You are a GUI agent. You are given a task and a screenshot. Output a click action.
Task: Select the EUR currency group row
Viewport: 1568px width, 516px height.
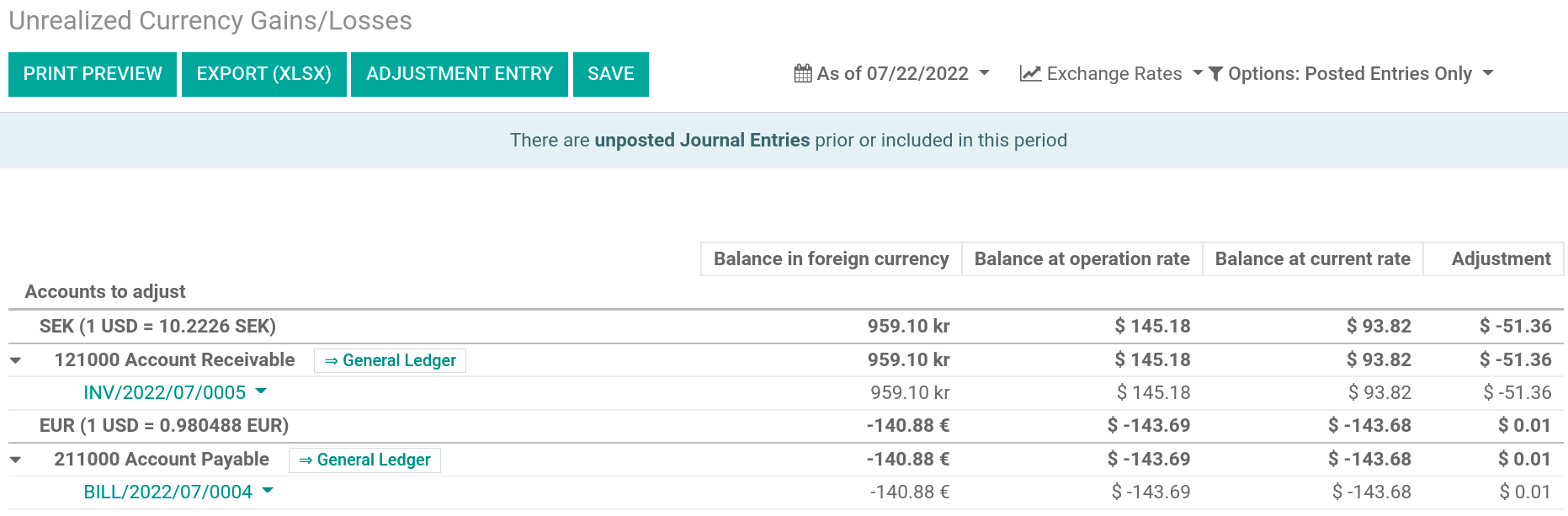[165, 425]
